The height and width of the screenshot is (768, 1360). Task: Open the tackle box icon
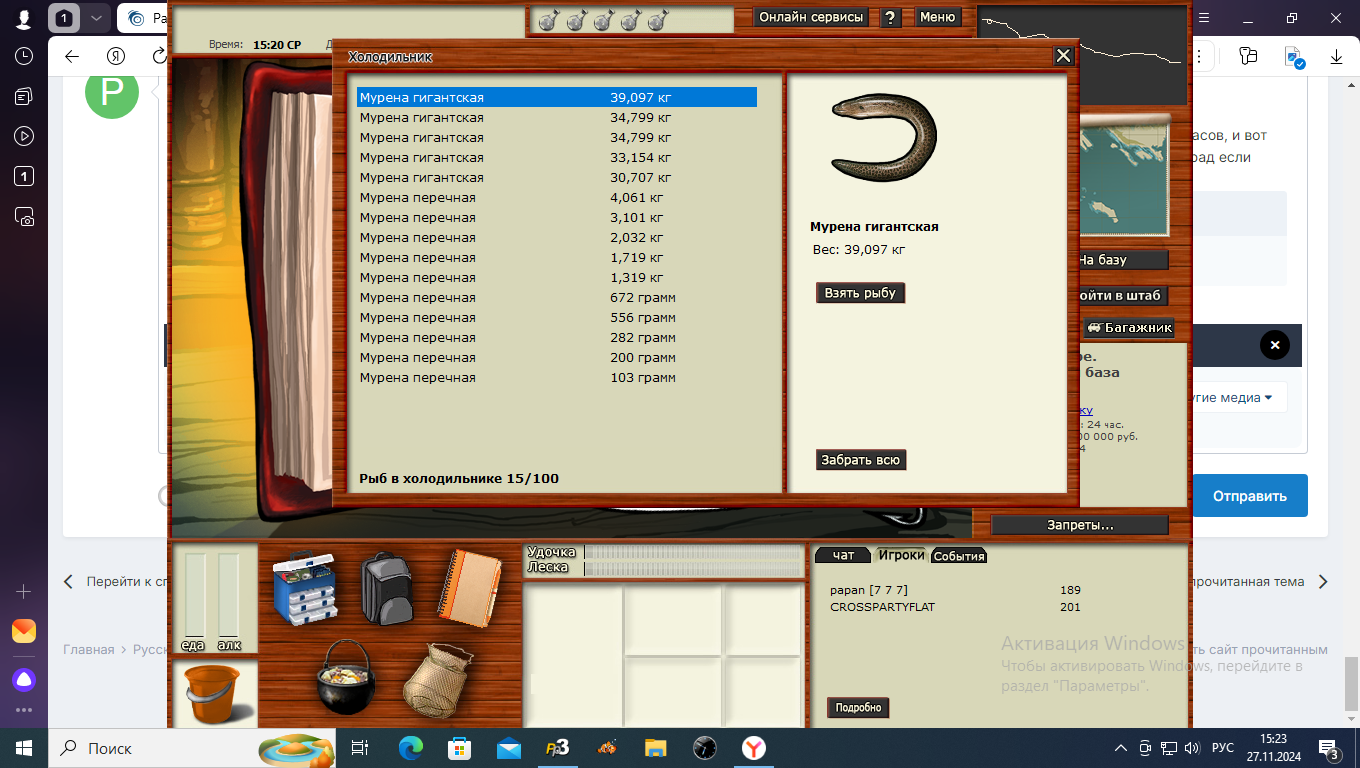click(304, 591)
